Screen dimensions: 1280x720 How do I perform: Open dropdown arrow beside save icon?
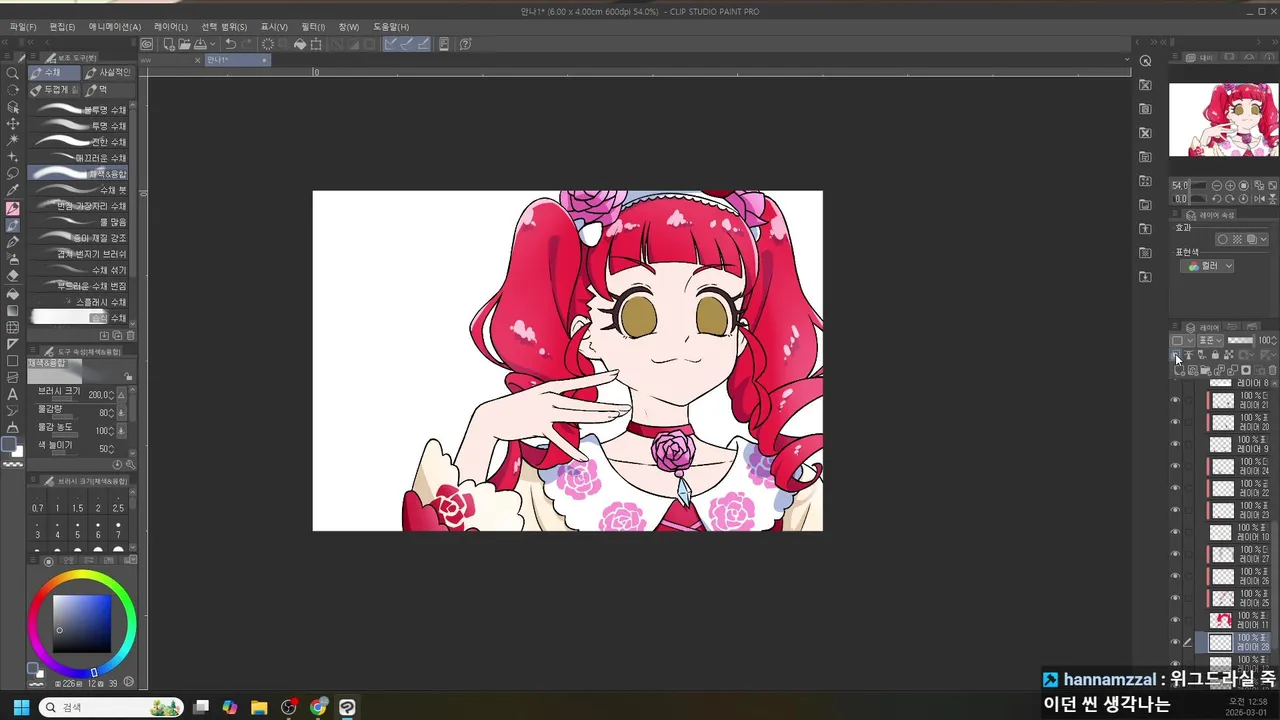pos(213,44)
